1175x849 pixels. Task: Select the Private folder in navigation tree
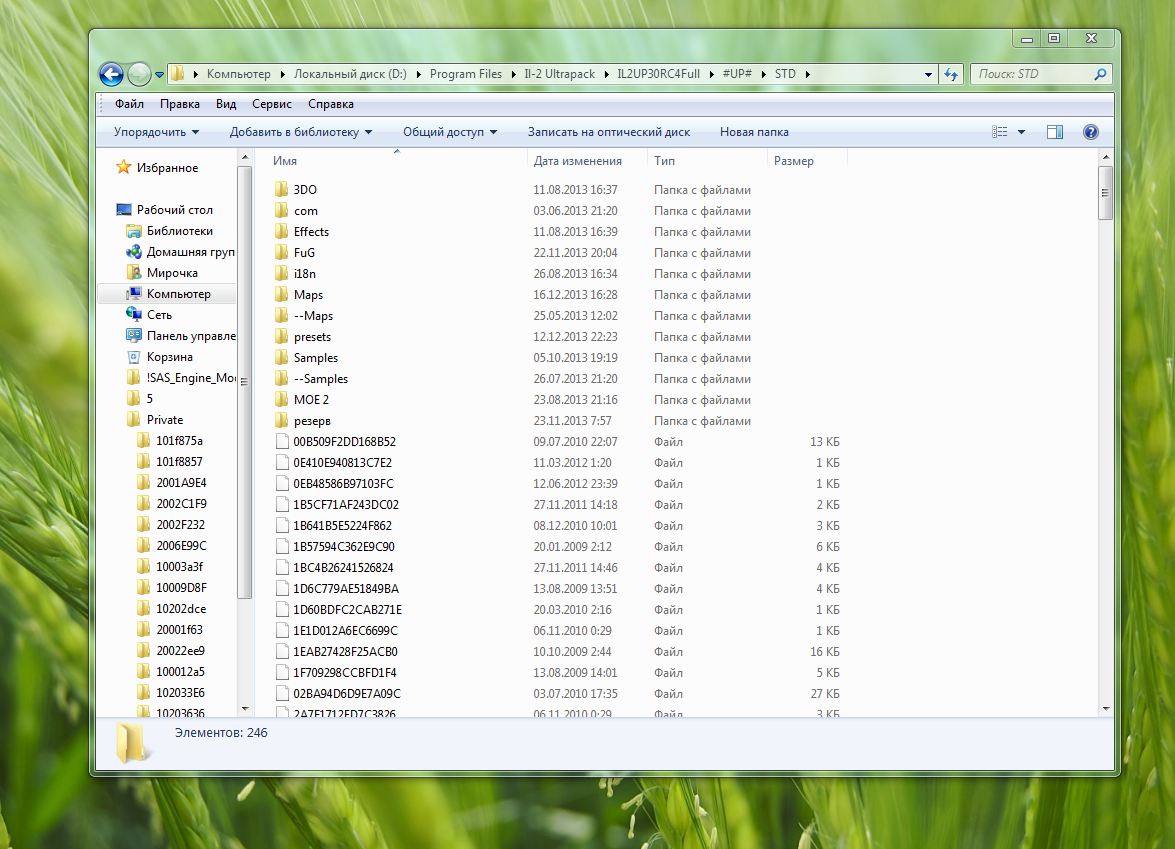pos(165,420)
